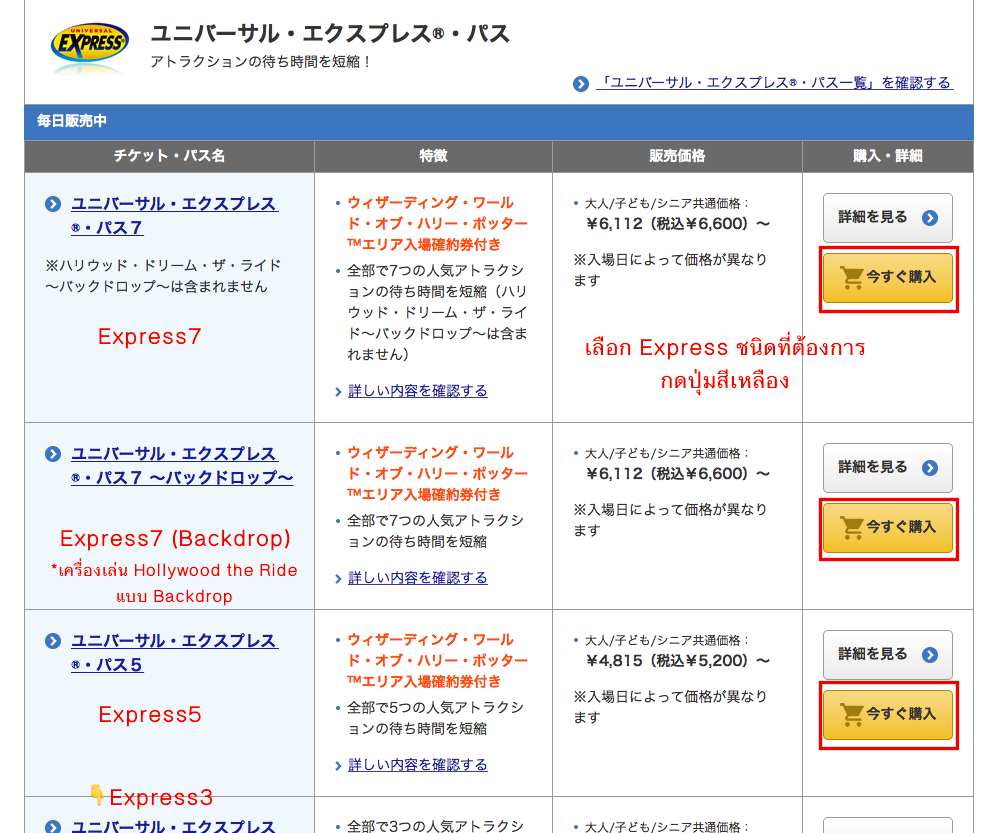Click the 購入・詳細 column header
Screen dimensions: 991x833
coord(888,156)
